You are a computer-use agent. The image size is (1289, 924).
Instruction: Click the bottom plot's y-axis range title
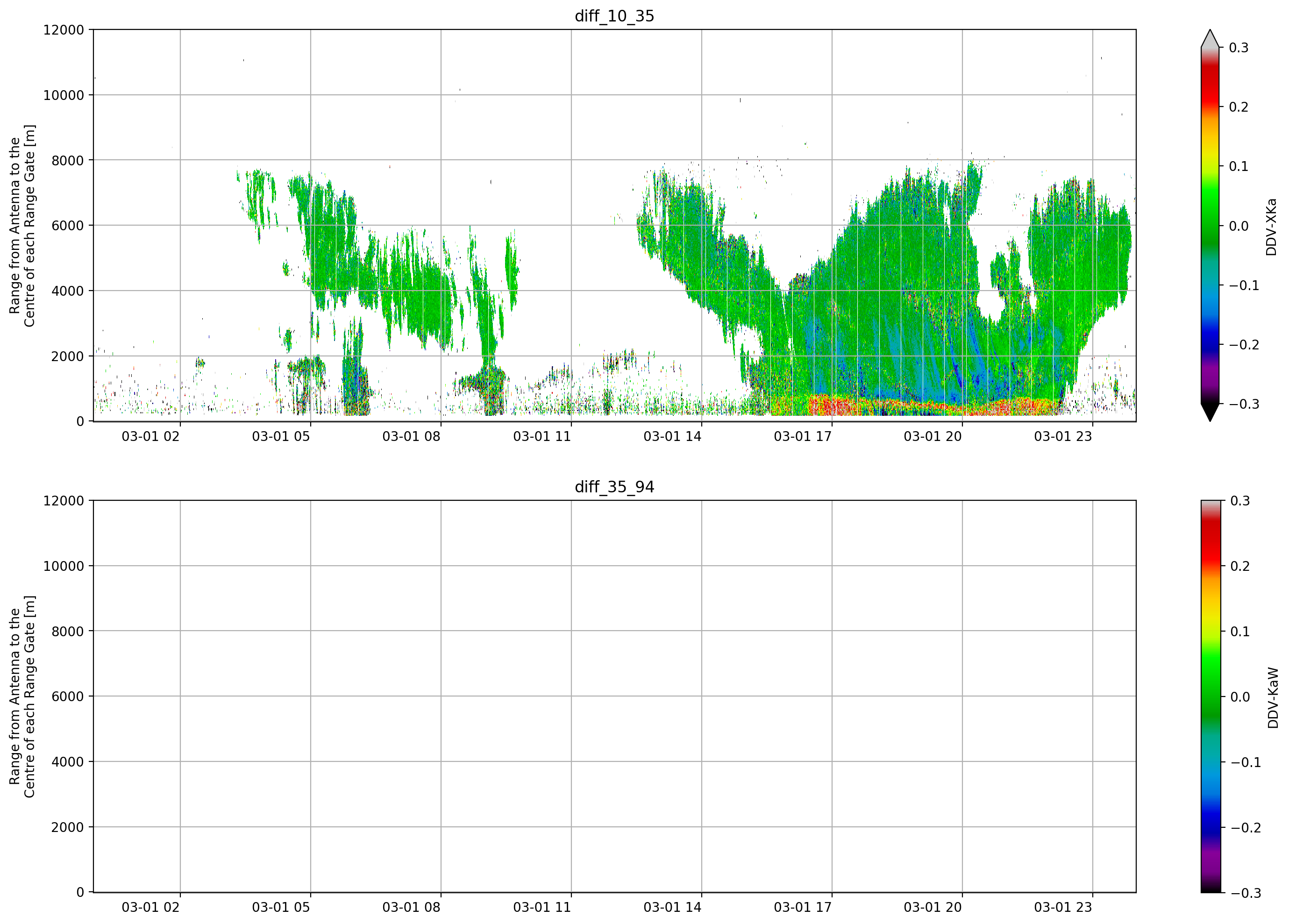22,697
